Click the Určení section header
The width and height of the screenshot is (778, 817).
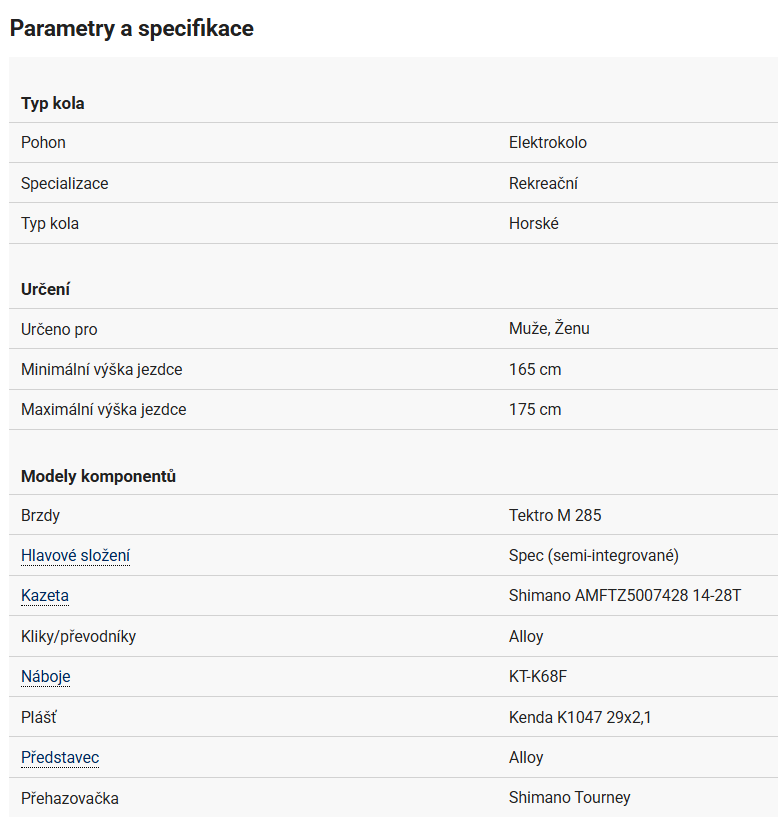pyautogui.click(x=46, y=289)
